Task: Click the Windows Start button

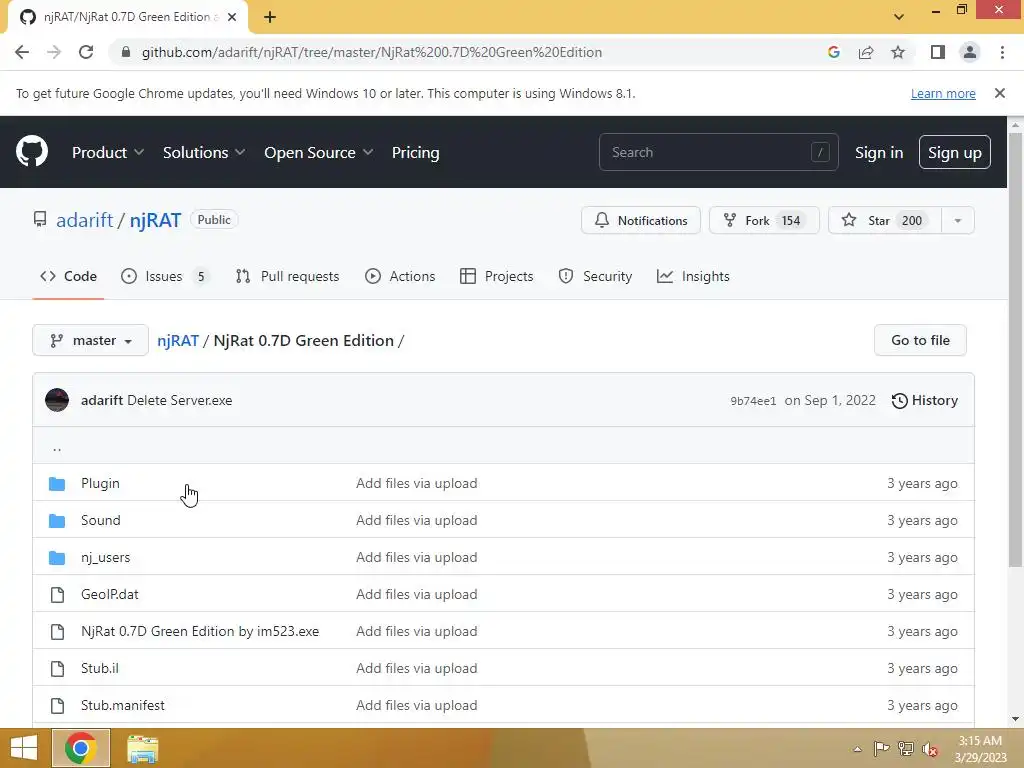Action: (x=24, y=748)
